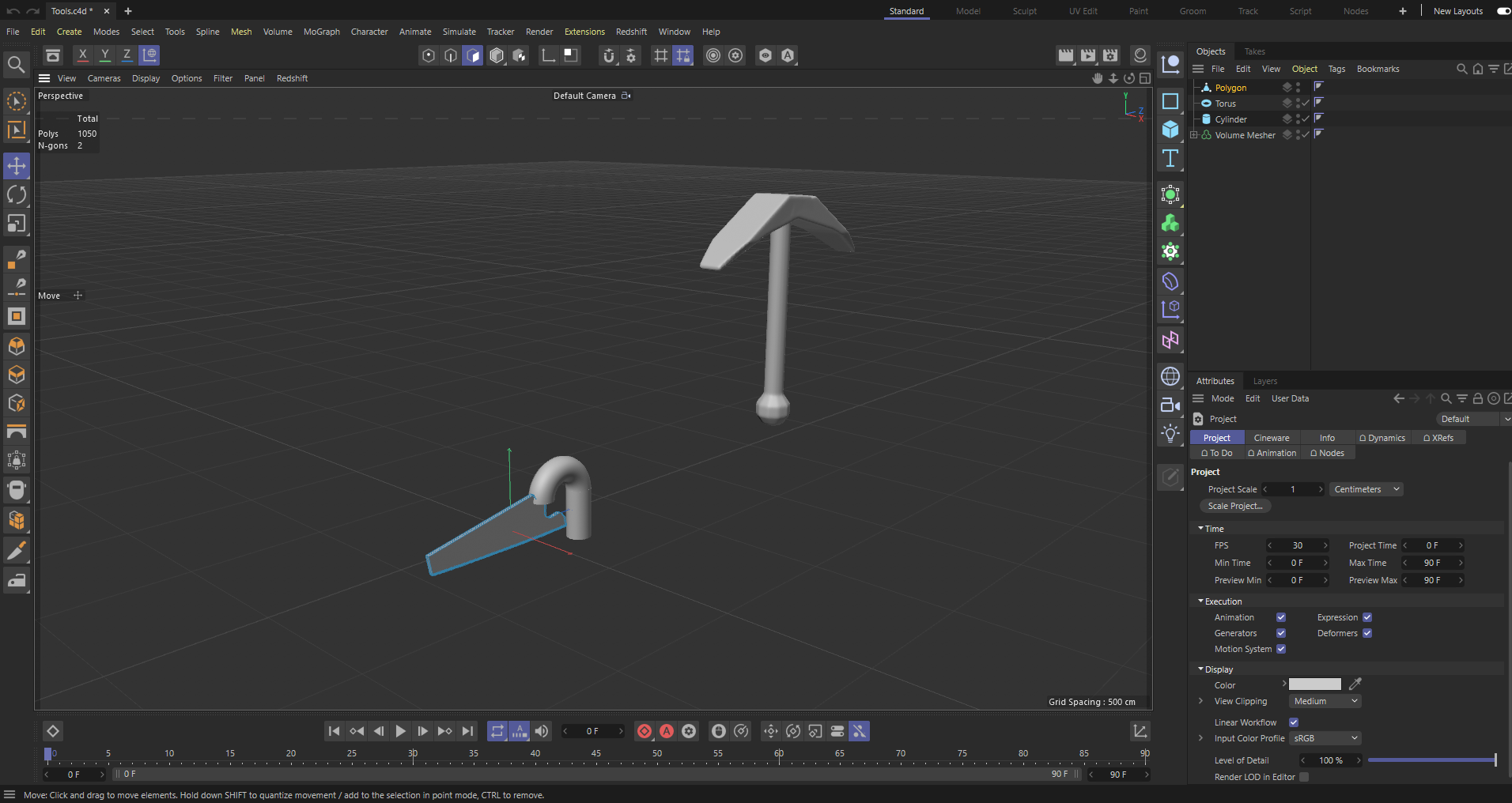
Task: Click the Autokeying button
Action: point(667,731)
